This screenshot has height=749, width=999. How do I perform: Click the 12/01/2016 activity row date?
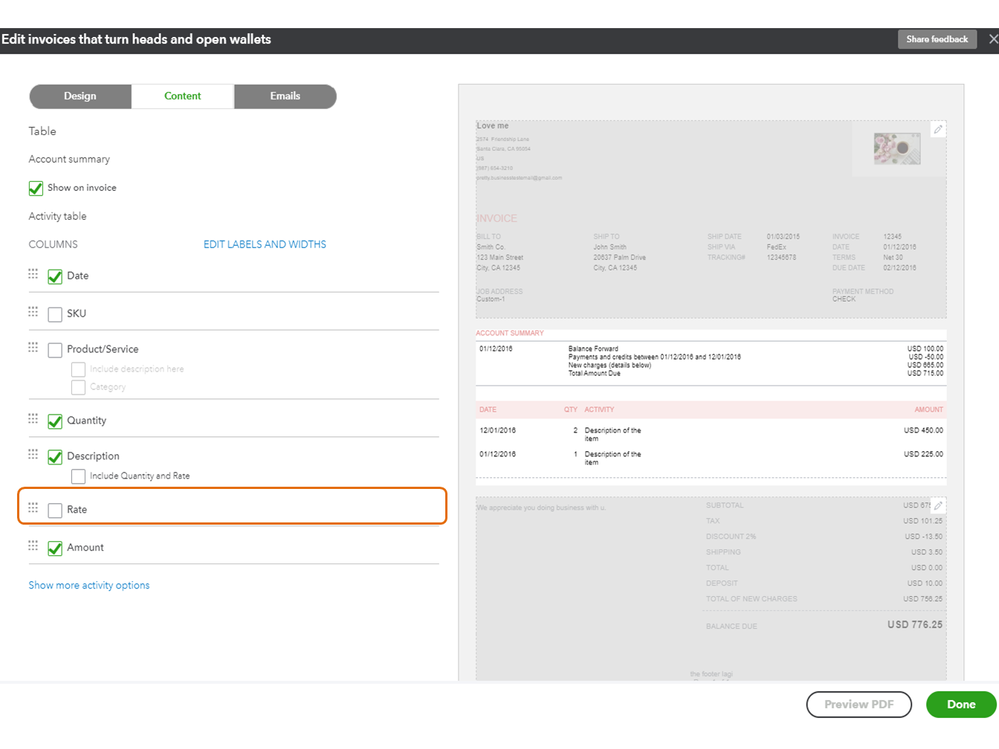pos(498,431)
